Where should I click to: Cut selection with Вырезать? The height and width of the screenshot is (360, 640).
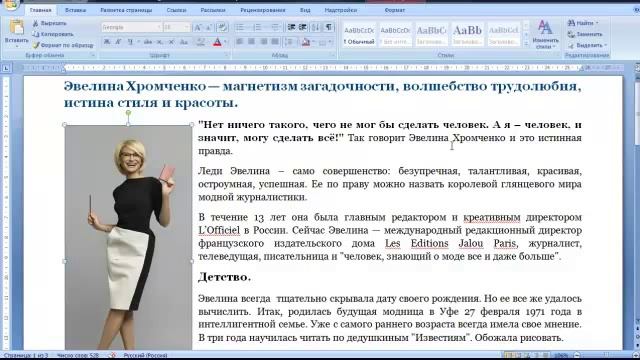tap(50, 23)
